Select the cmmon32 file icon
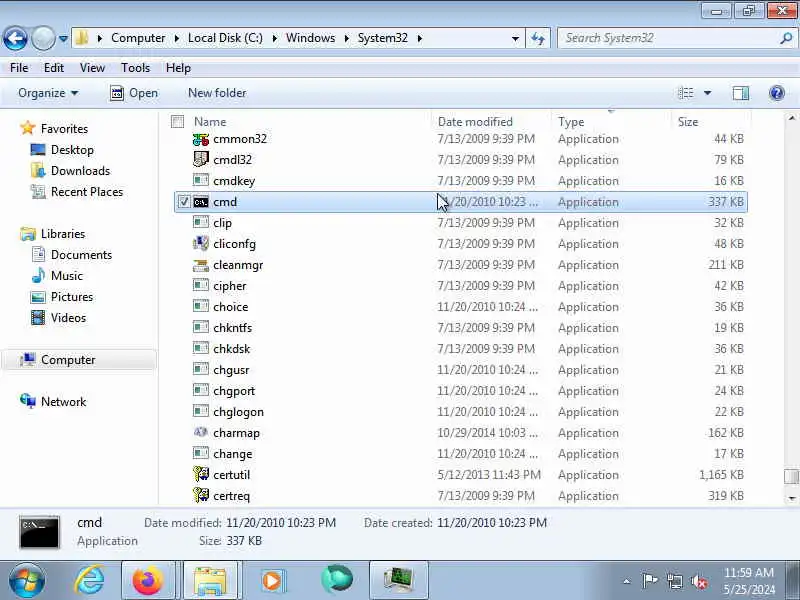 coord(201,139)
